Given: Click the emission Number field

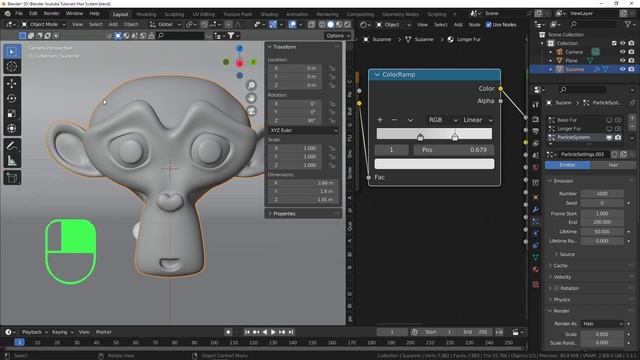Looking at the screenshot, I should (x=602, y=193).
